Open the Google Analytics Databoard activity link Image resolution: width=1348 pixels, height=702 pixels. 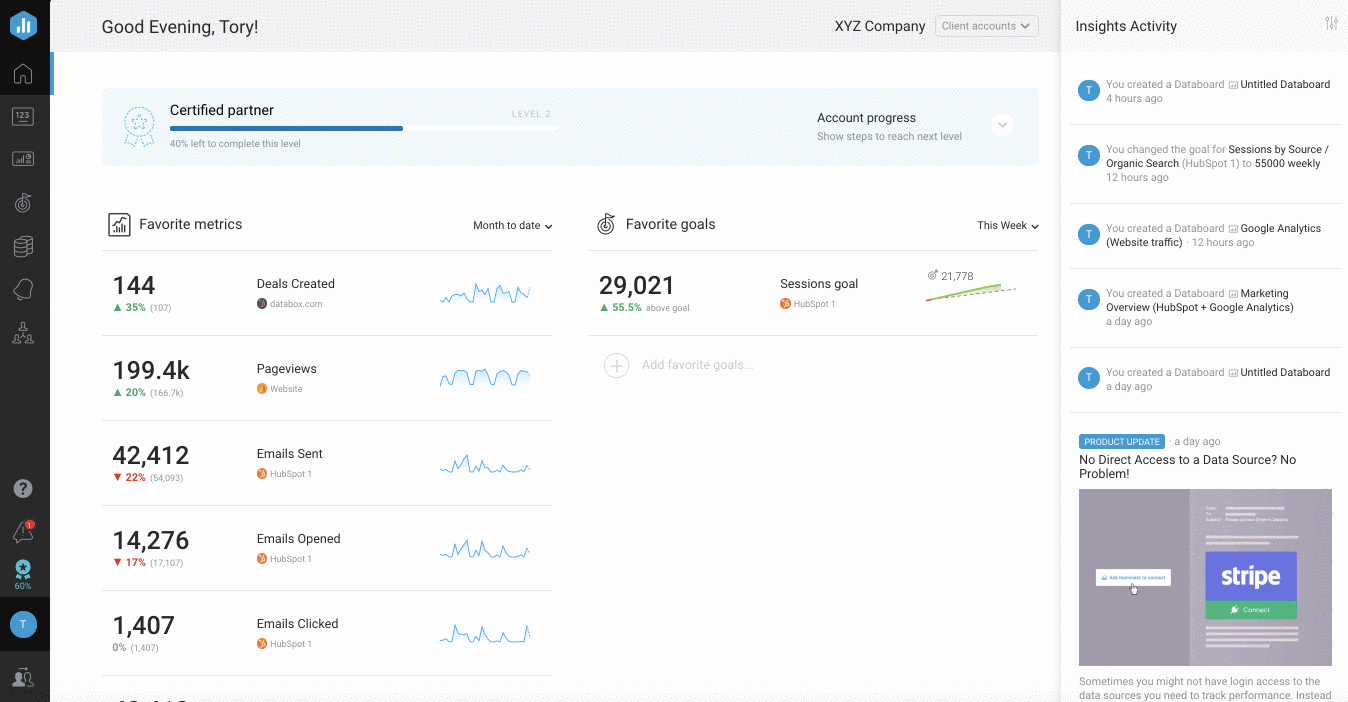(1280, 229)
